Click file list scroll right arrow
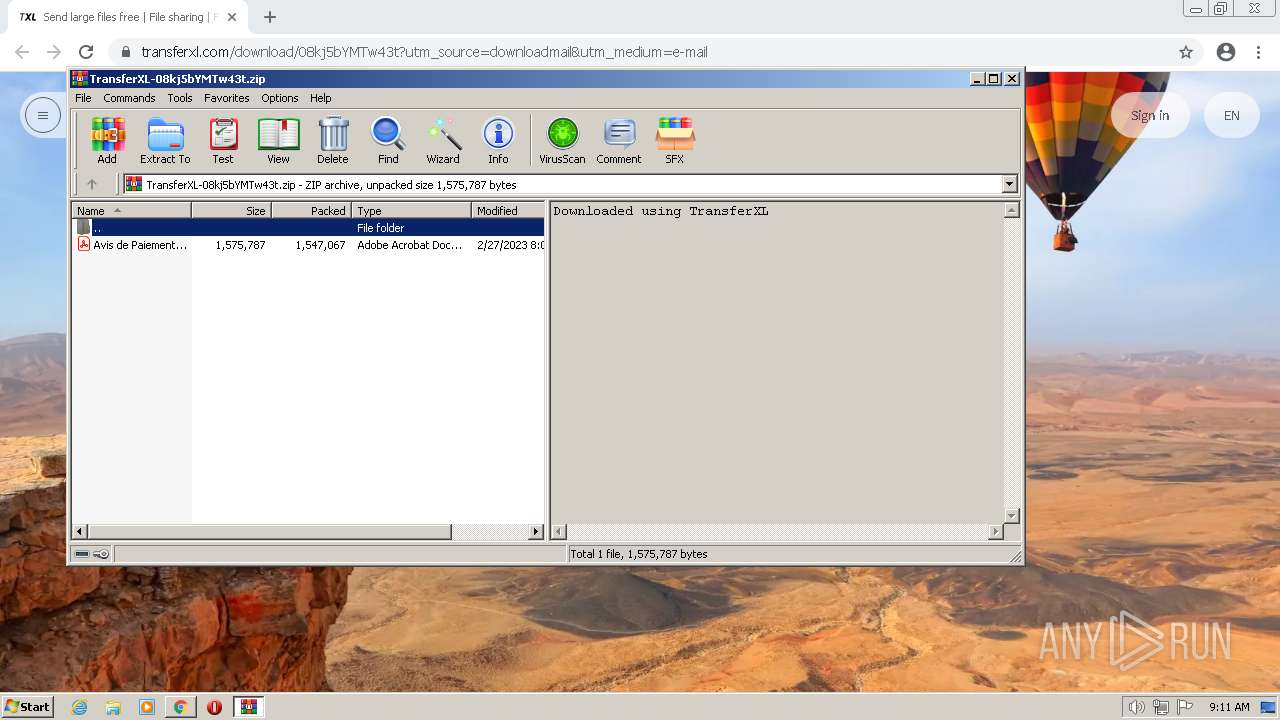Image resolution: width=1280 pixels, height=720 pixels. (x=536, y=532)
